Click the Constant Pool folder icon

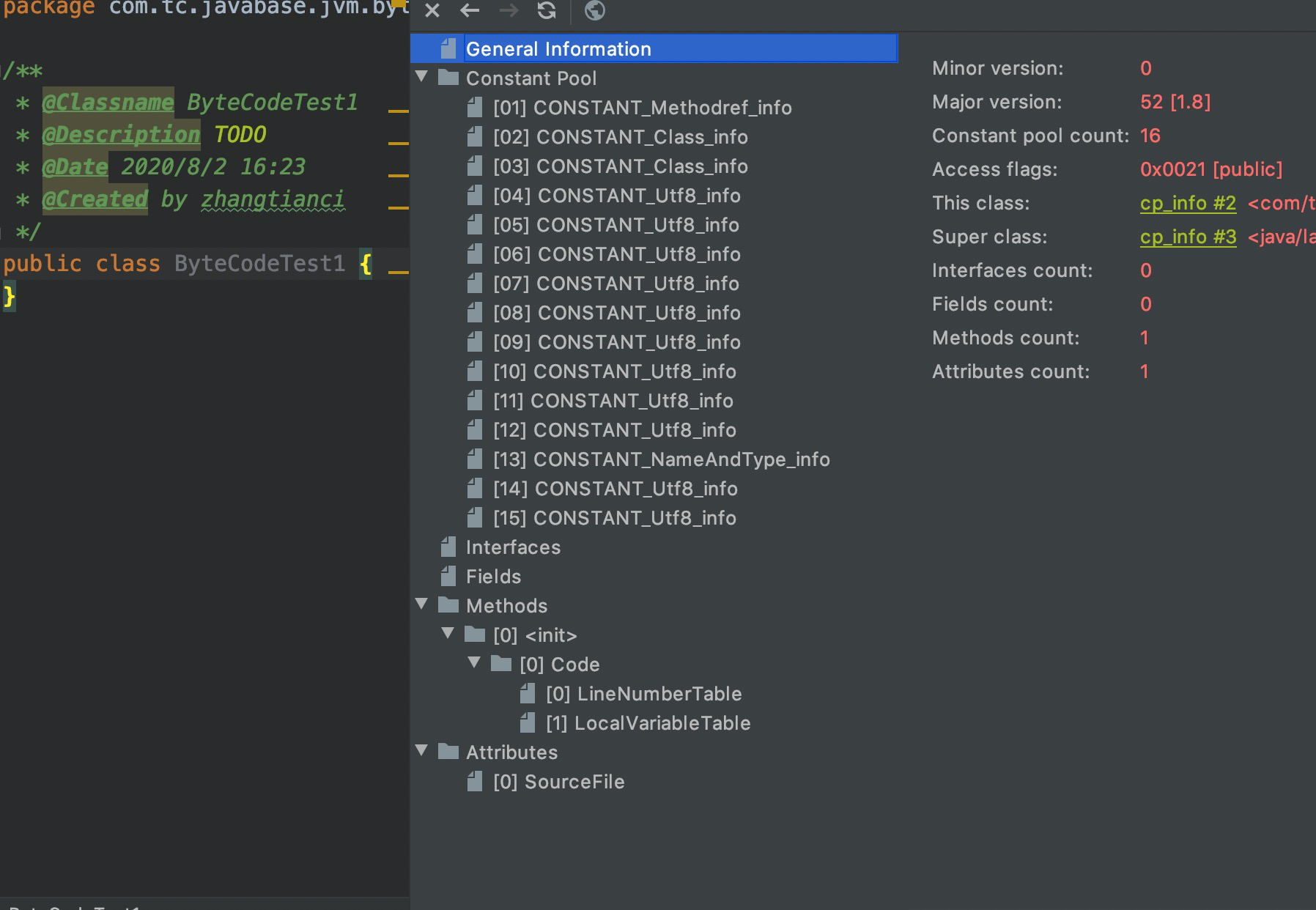coord(448,78)
